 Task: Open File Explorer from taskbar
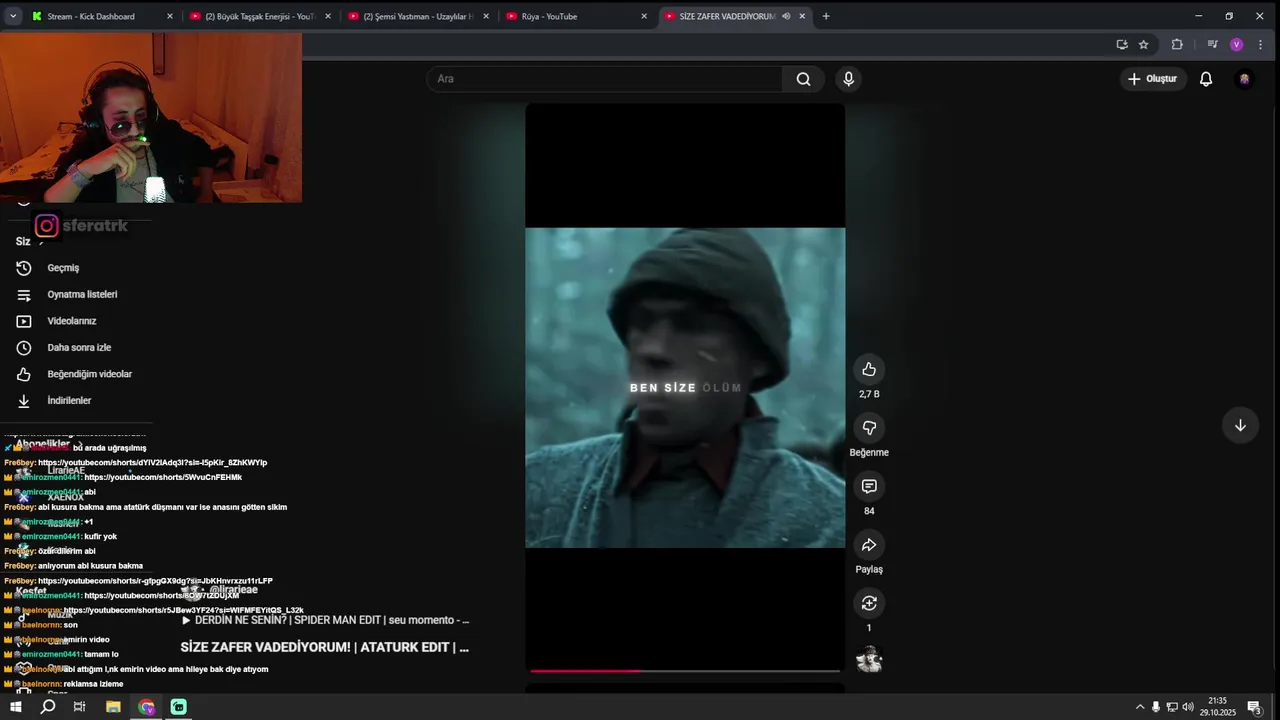tap(113, 707)
